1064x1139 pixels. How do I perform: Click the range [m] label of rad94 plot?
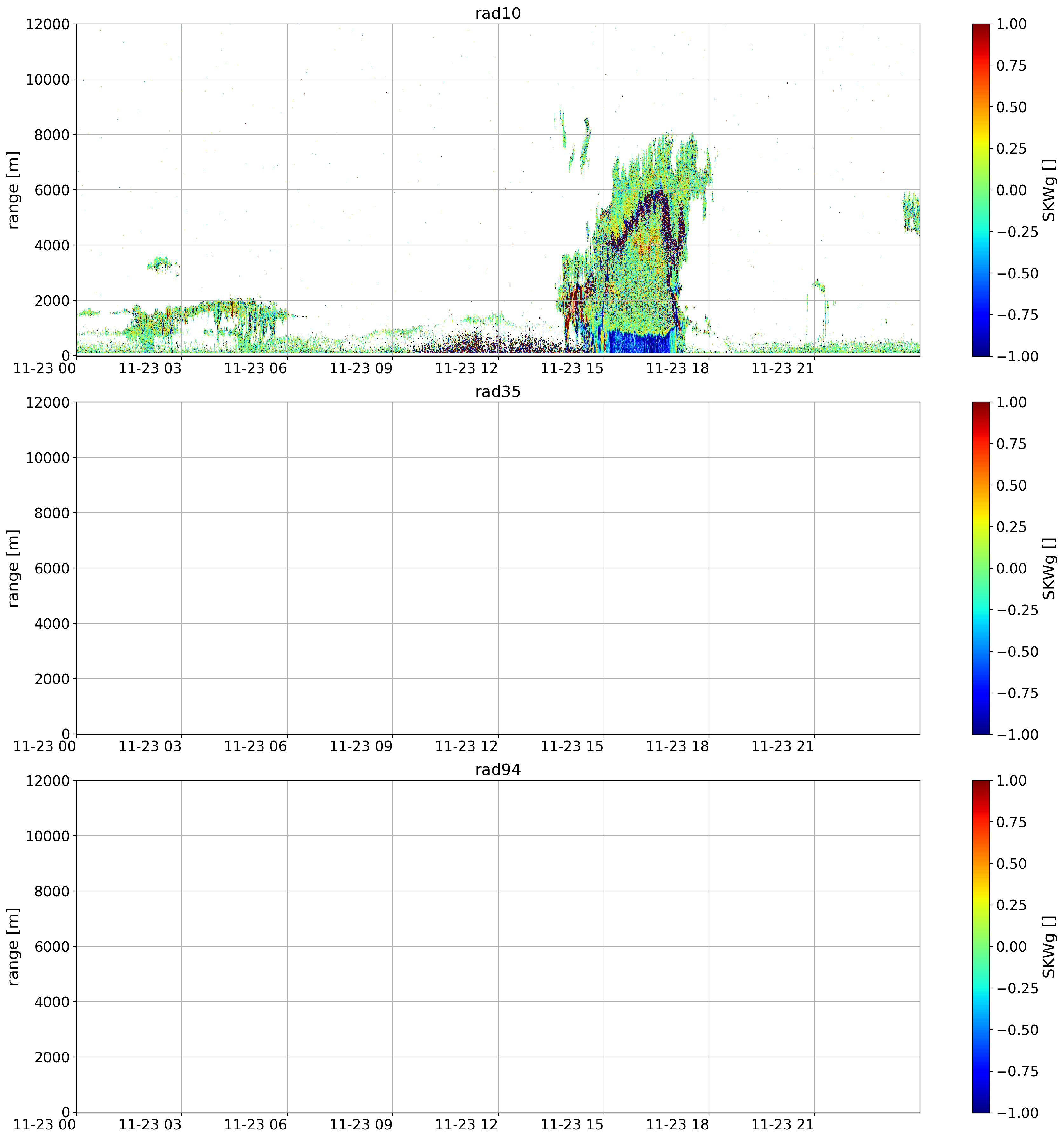[14, 946]
